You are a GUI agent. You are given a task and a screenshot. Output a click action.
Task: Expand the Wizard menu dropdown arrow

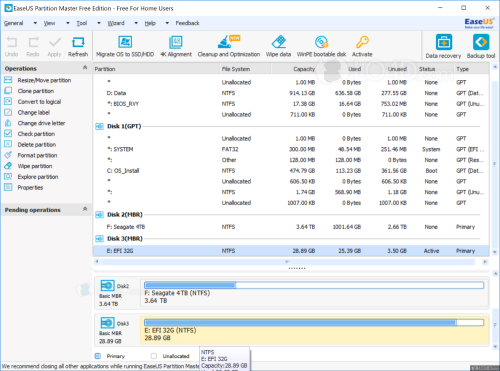pos(136,23)
